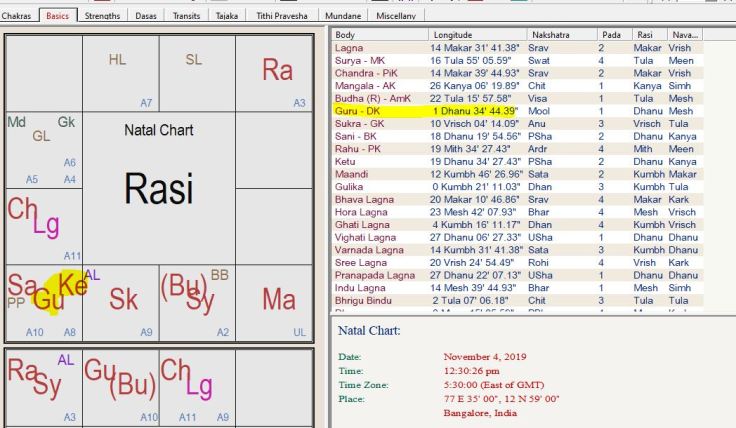Select the Ghati Lagna row
The image size is (736, 428).
(518, 225)
